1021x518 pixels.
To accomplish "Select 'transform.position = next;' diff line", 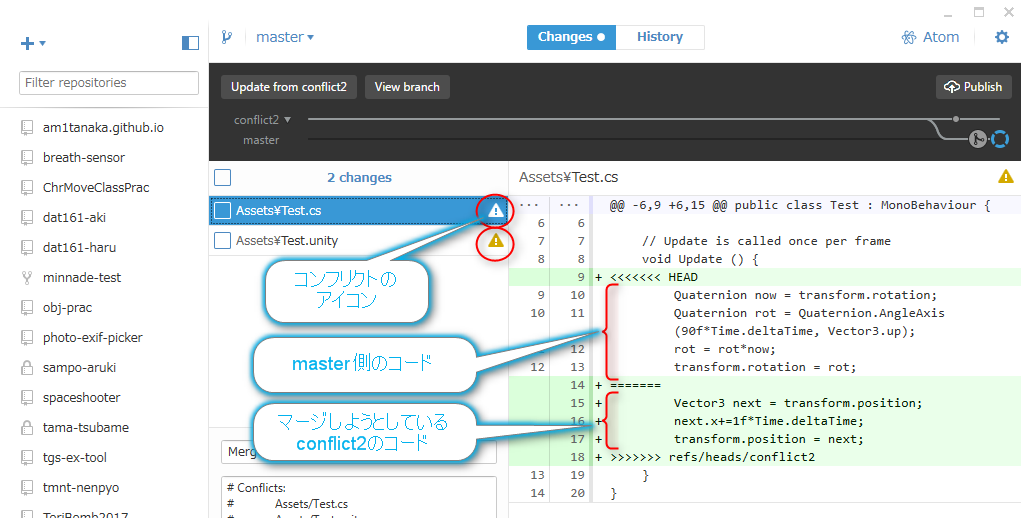I will 764,439.
